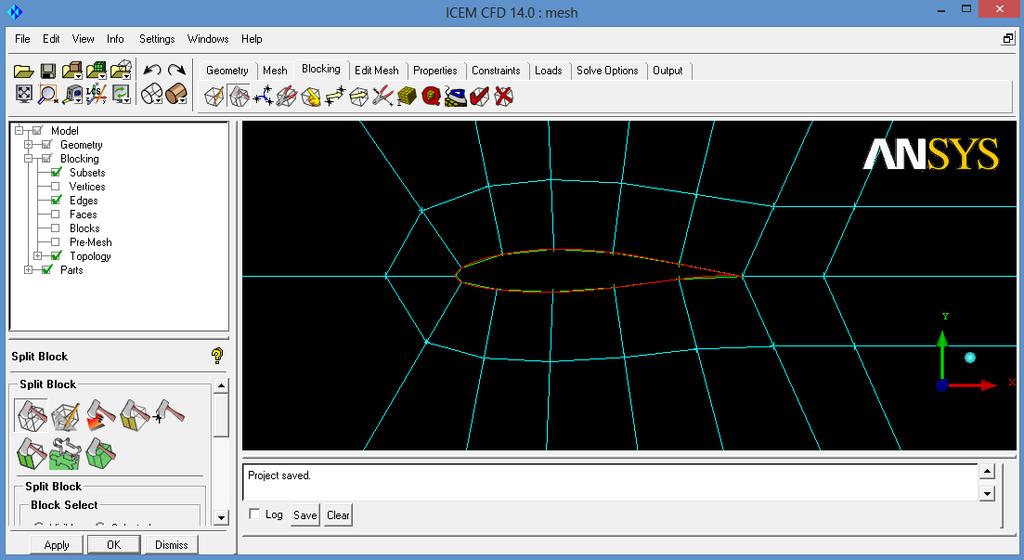Click the Open Mesh folder icon
Image resolution: width=1024 pixels, height=560 pixels.
click(96, 70)
